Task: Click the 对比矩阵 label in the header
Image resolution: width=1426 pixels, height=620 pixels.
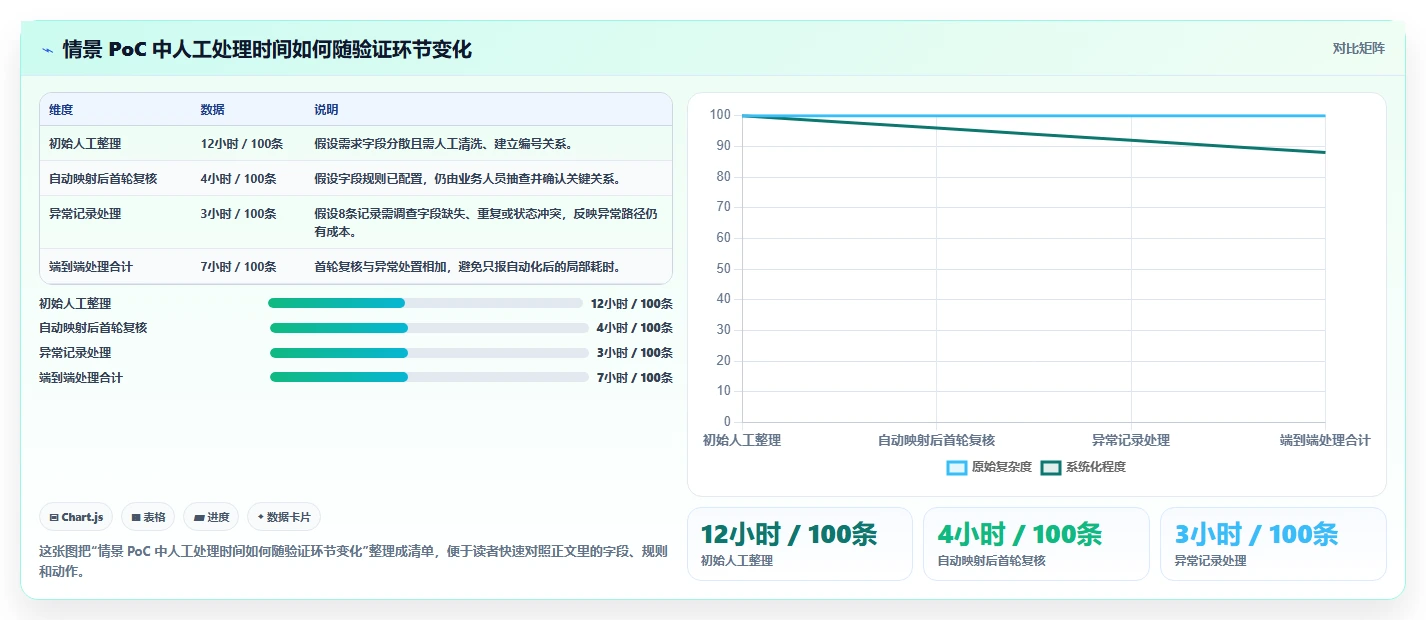Action: tap(1359, 48)
